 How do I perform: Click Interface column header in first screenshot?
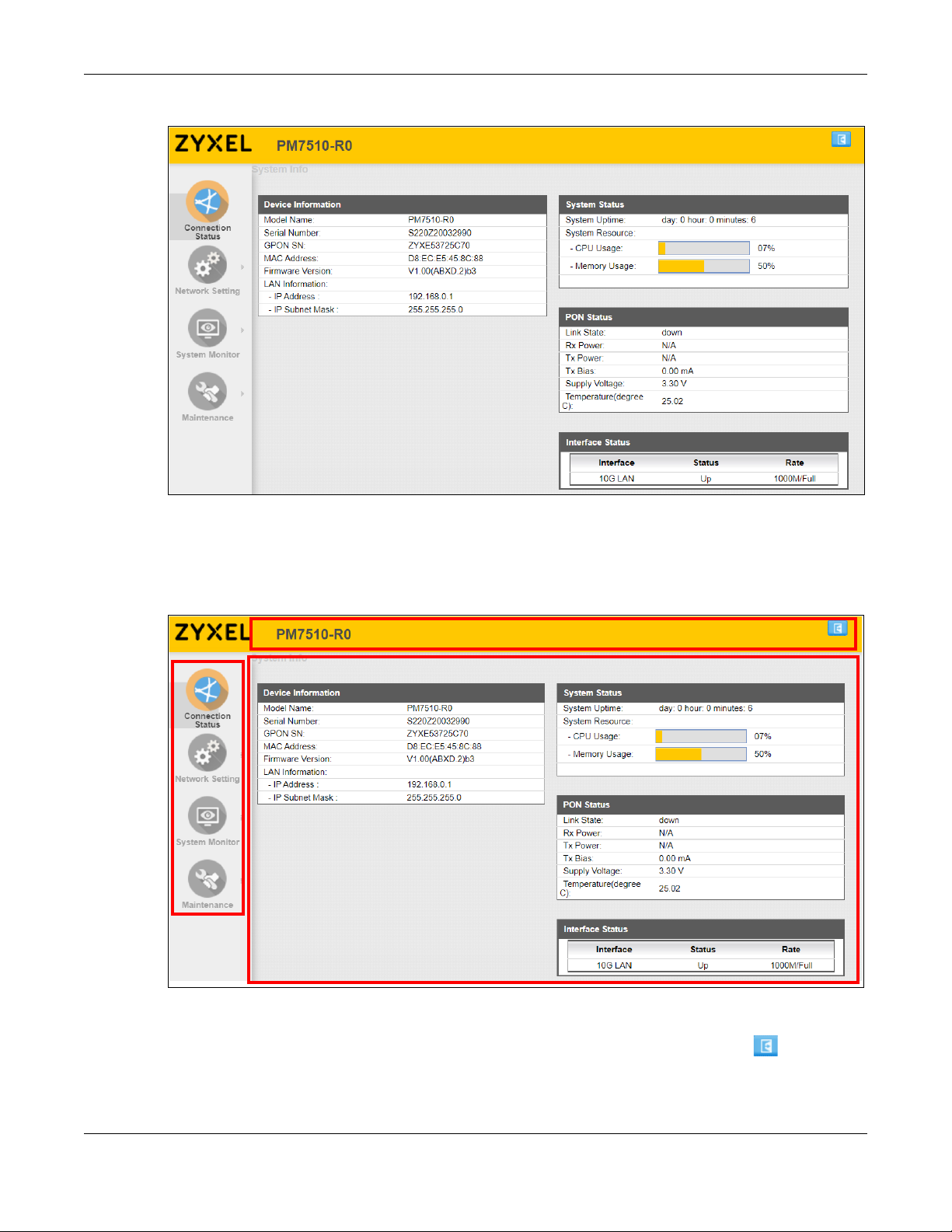click(x=616, y=462)
